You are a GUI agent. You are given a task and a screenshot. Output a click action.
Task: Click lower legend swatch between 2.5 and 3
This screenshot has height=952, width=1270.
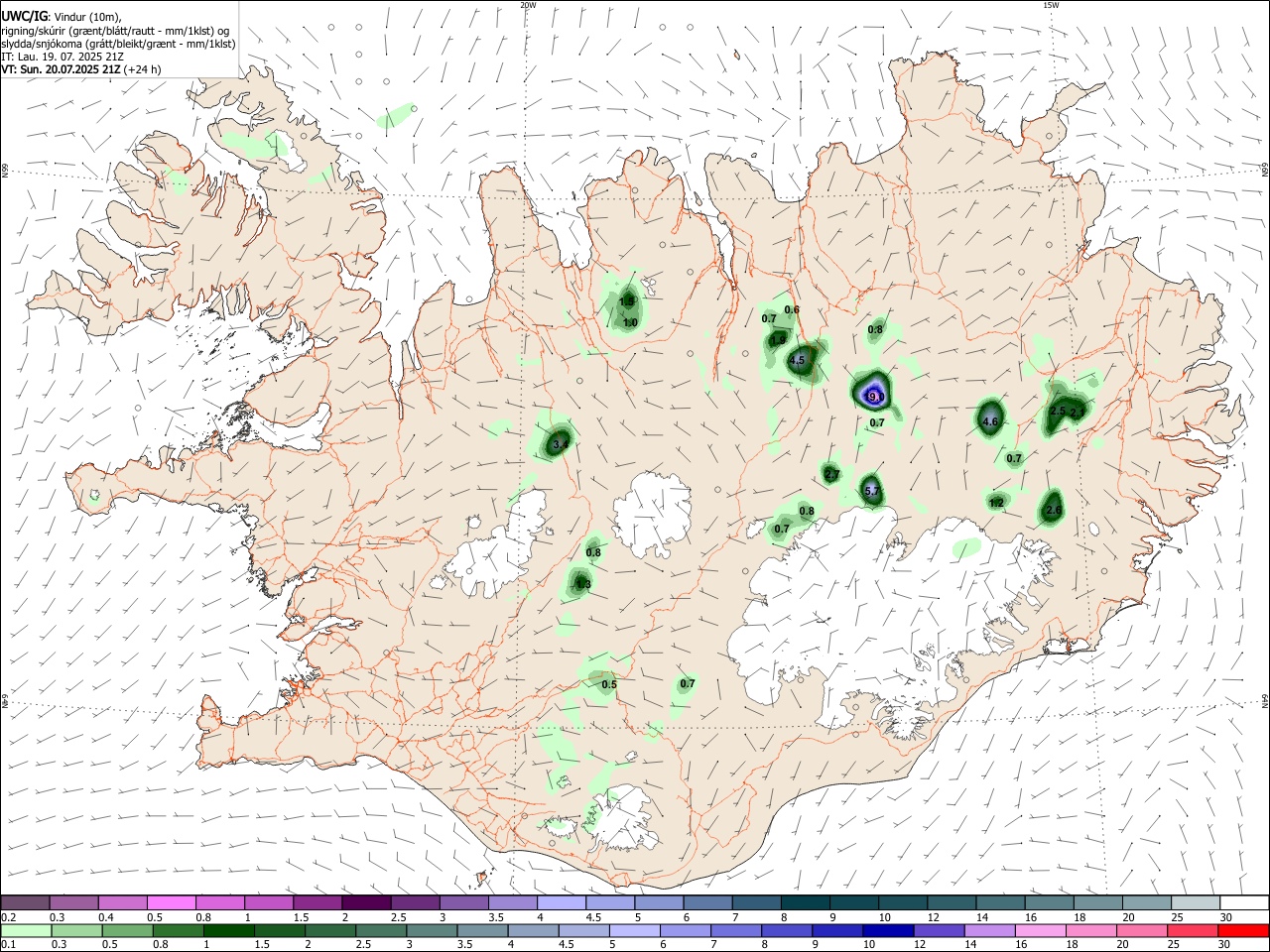click(379, 930)
